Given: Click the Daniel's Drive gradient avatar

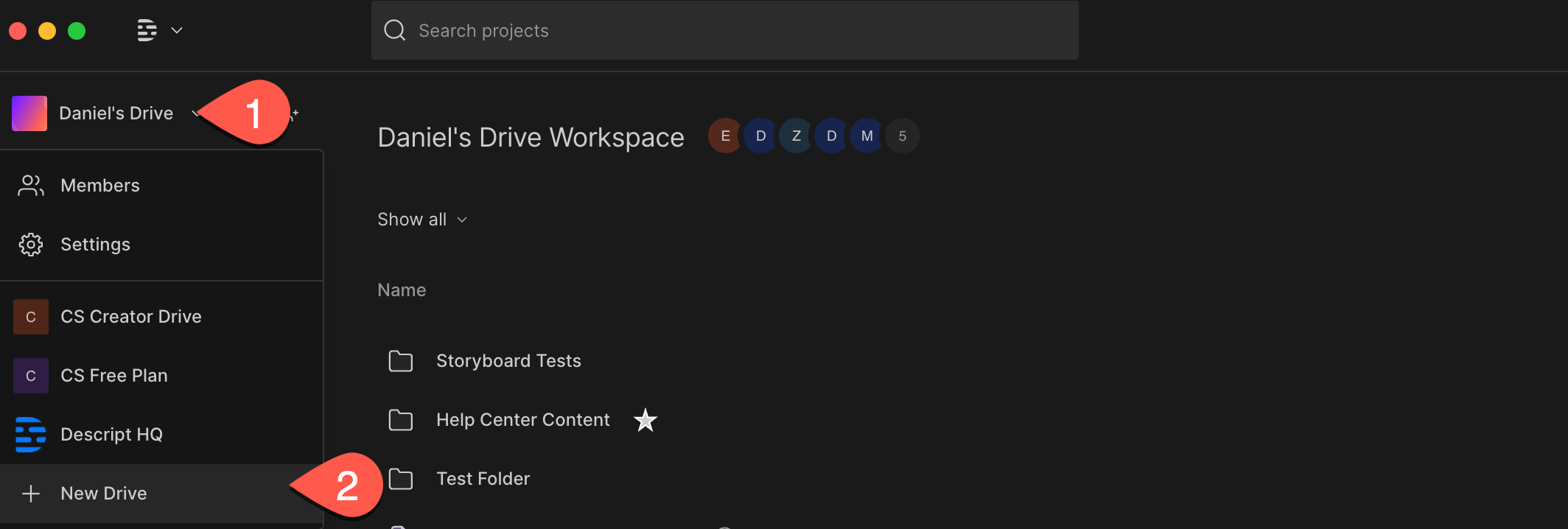Looking at the screenshot, I should coord(29,113).
